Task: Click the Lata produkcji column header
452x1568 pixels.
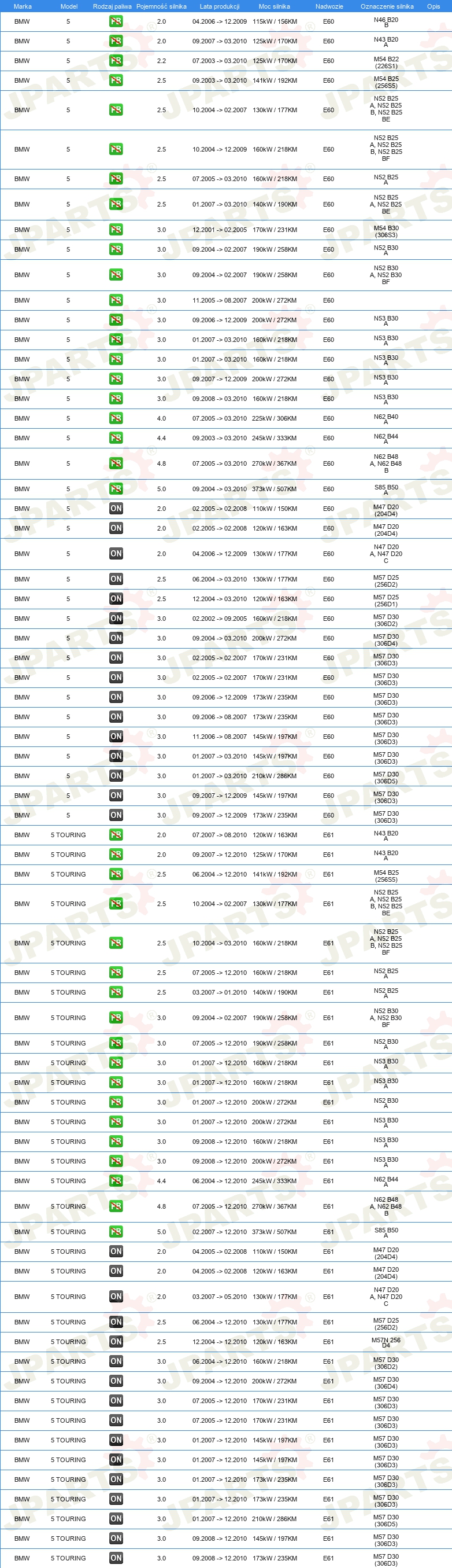Action: click(220, 6)
